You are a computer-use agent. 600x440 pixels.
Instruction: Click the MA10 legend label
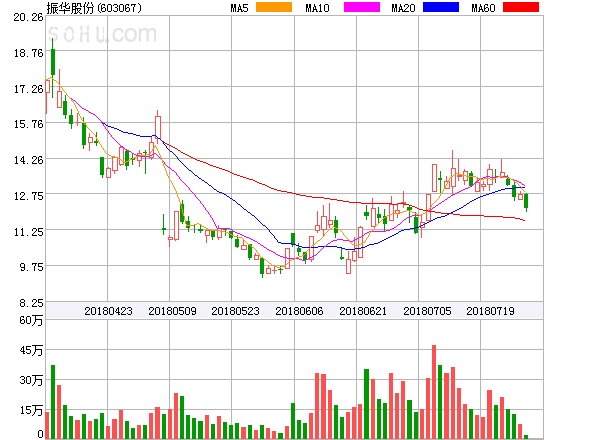(317, 8)
